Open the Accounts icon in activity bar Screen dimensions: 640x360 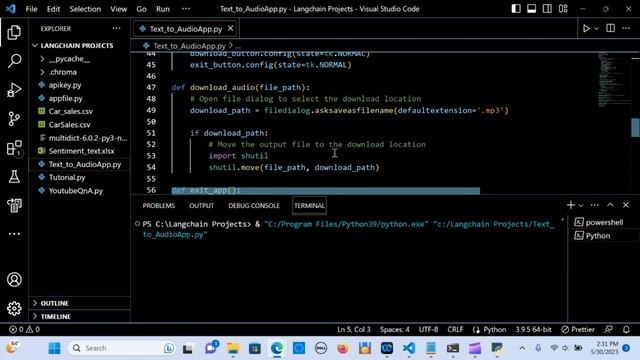tap(14, 280)
